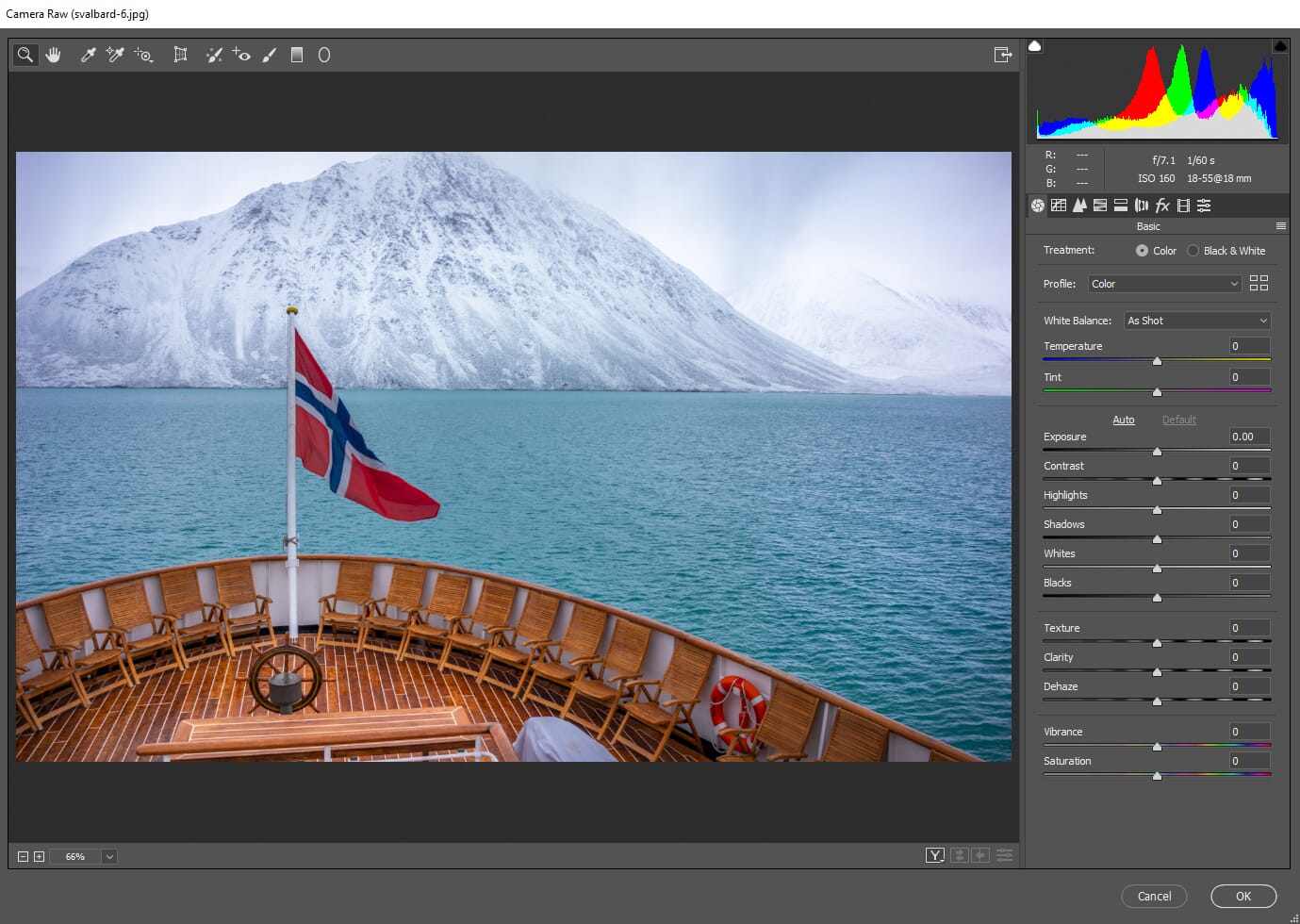1300x924 pixels.
Task: Click the Cancel button
Action: (1154, 896)
